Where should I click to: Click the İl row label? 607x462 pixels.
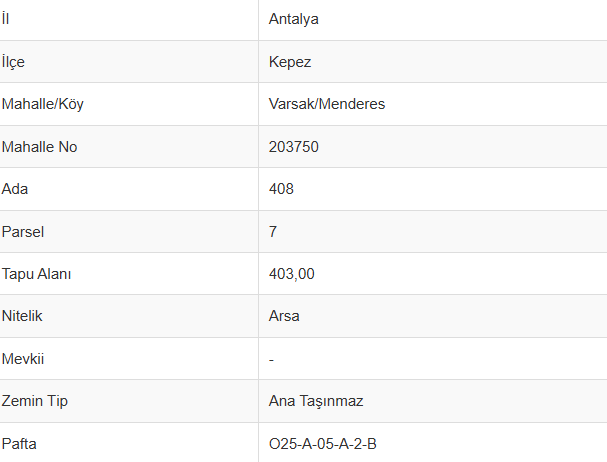click(6, 19)
